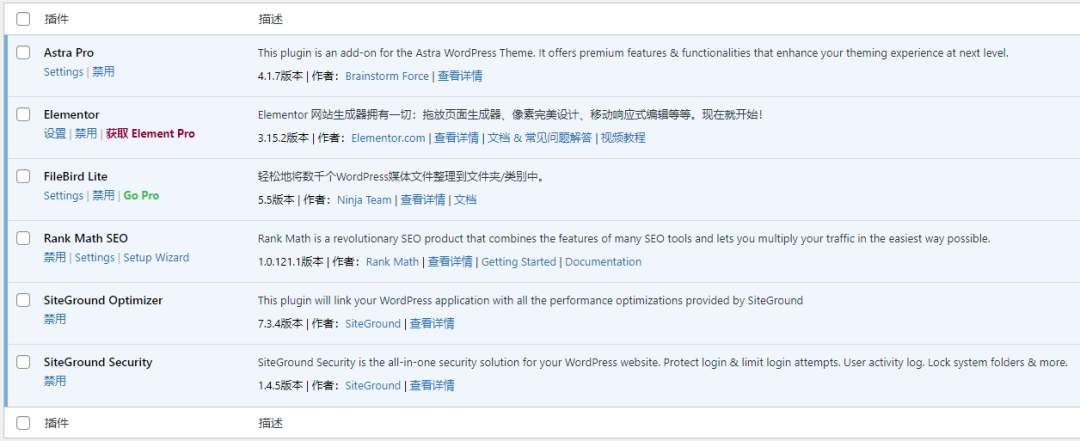The image size is (1080, 441).
Task: Click 获取 Element Pro upgrade link
Action: pos(150,134)
